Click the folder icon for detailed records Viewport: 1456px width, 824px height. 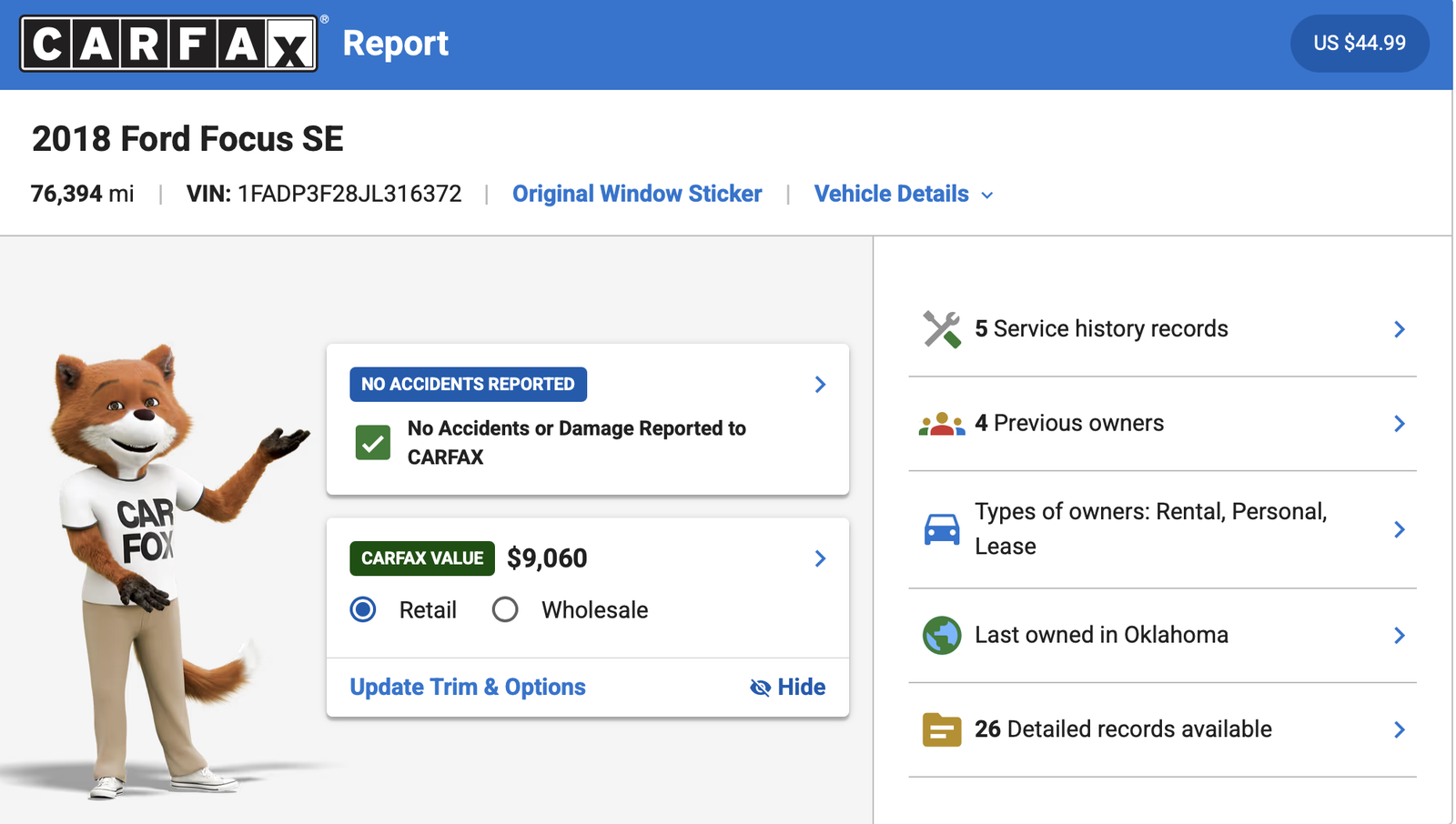[942, 729]
